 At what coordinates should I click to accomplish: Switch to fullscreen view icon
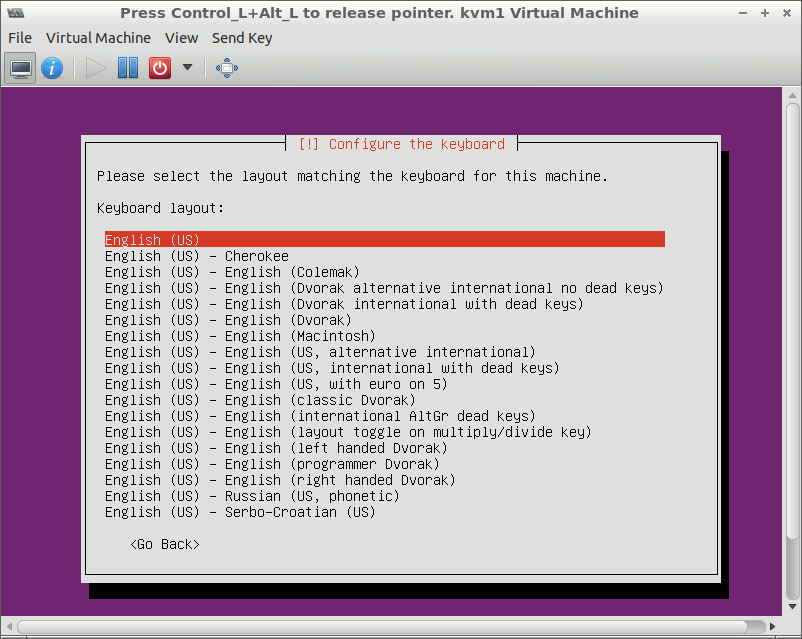point(227,68)
